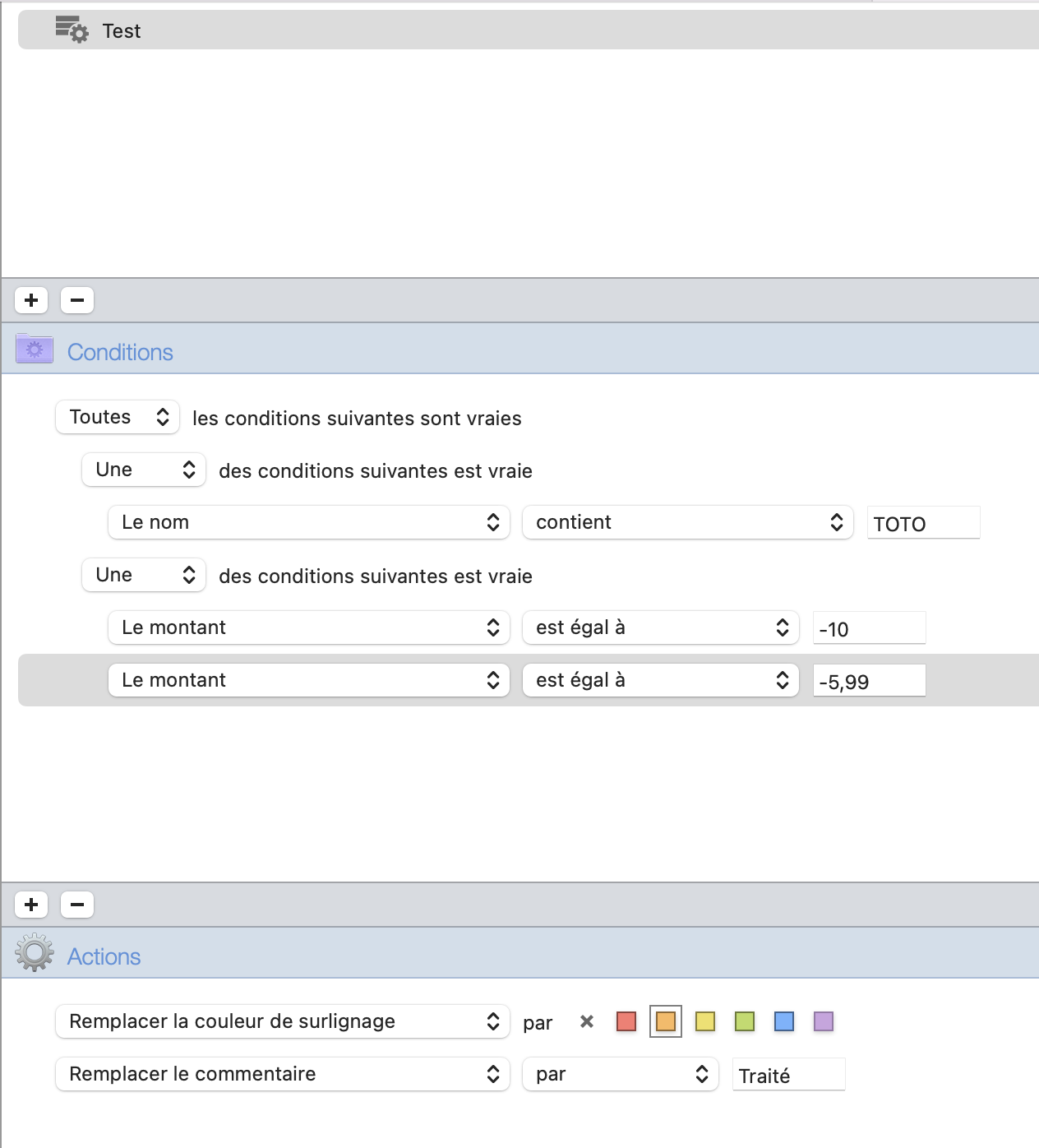Click 'les conditions suivantes sont vraies' text

point(357,419)
